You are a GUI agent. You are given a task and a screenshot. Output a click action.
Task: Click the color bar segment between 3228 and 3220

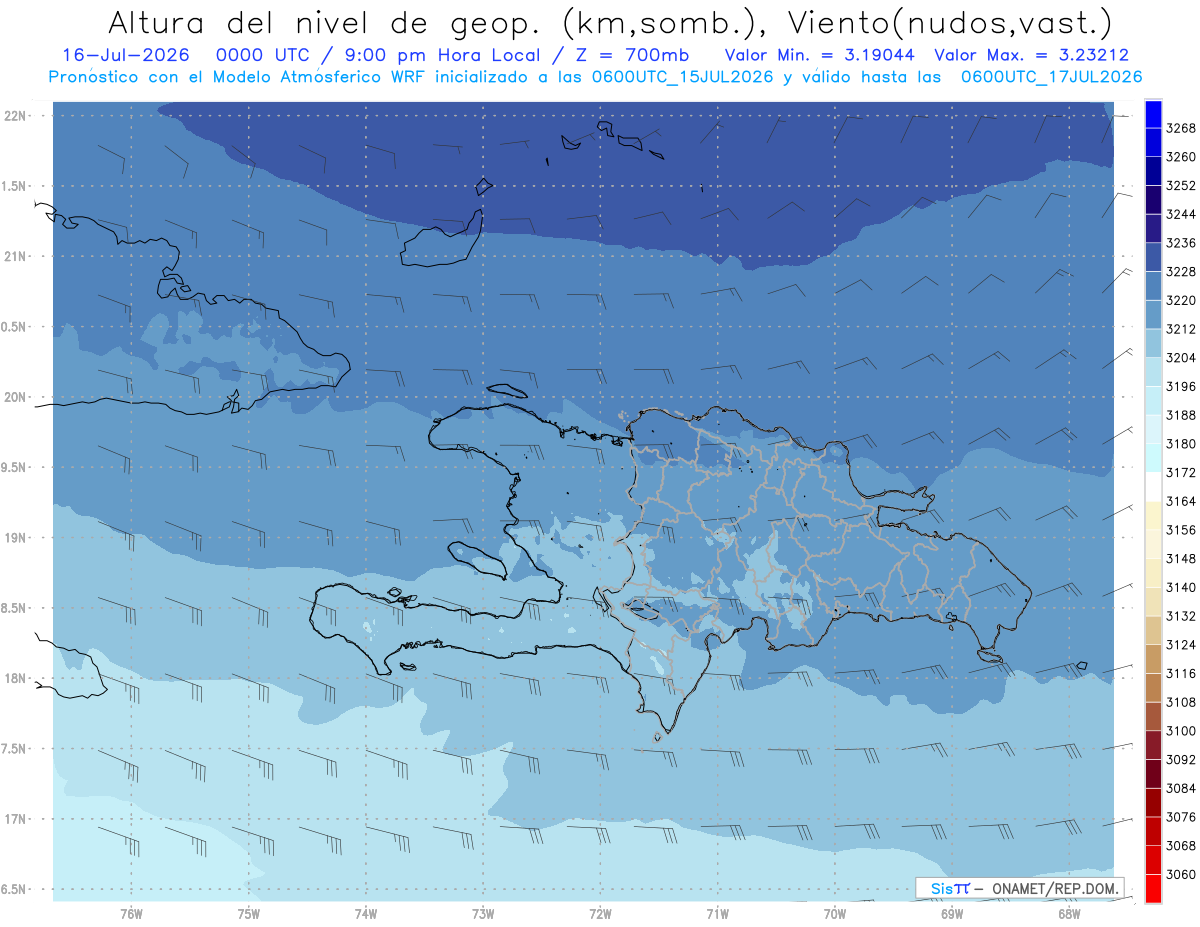coord(1152,286)
